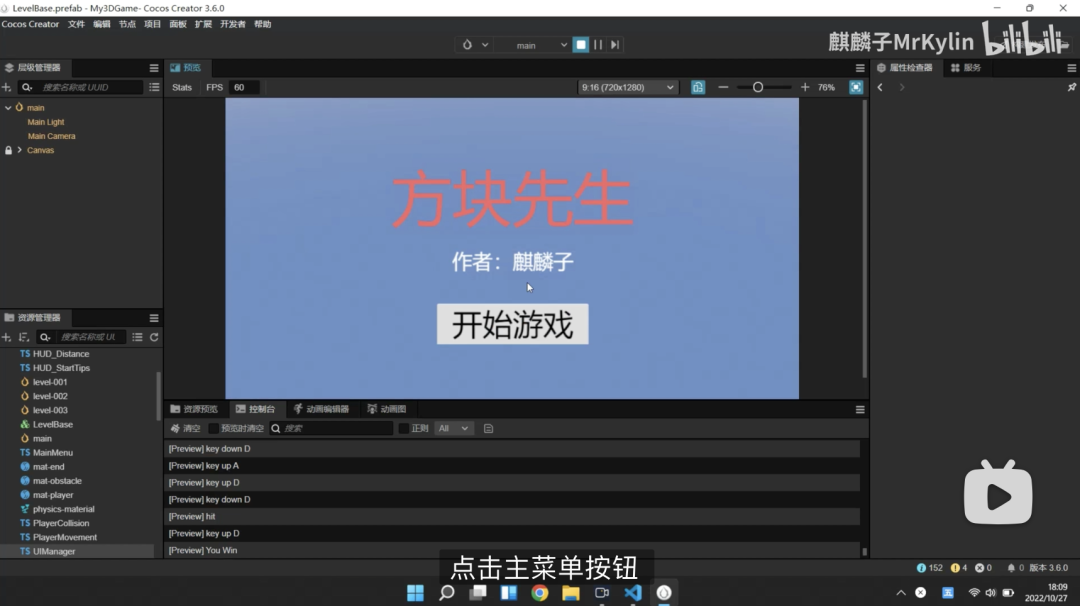This screenshot has height=606, width=1080.
Task: Collapse the main node in 层级管理器
Action: point(8,107)
